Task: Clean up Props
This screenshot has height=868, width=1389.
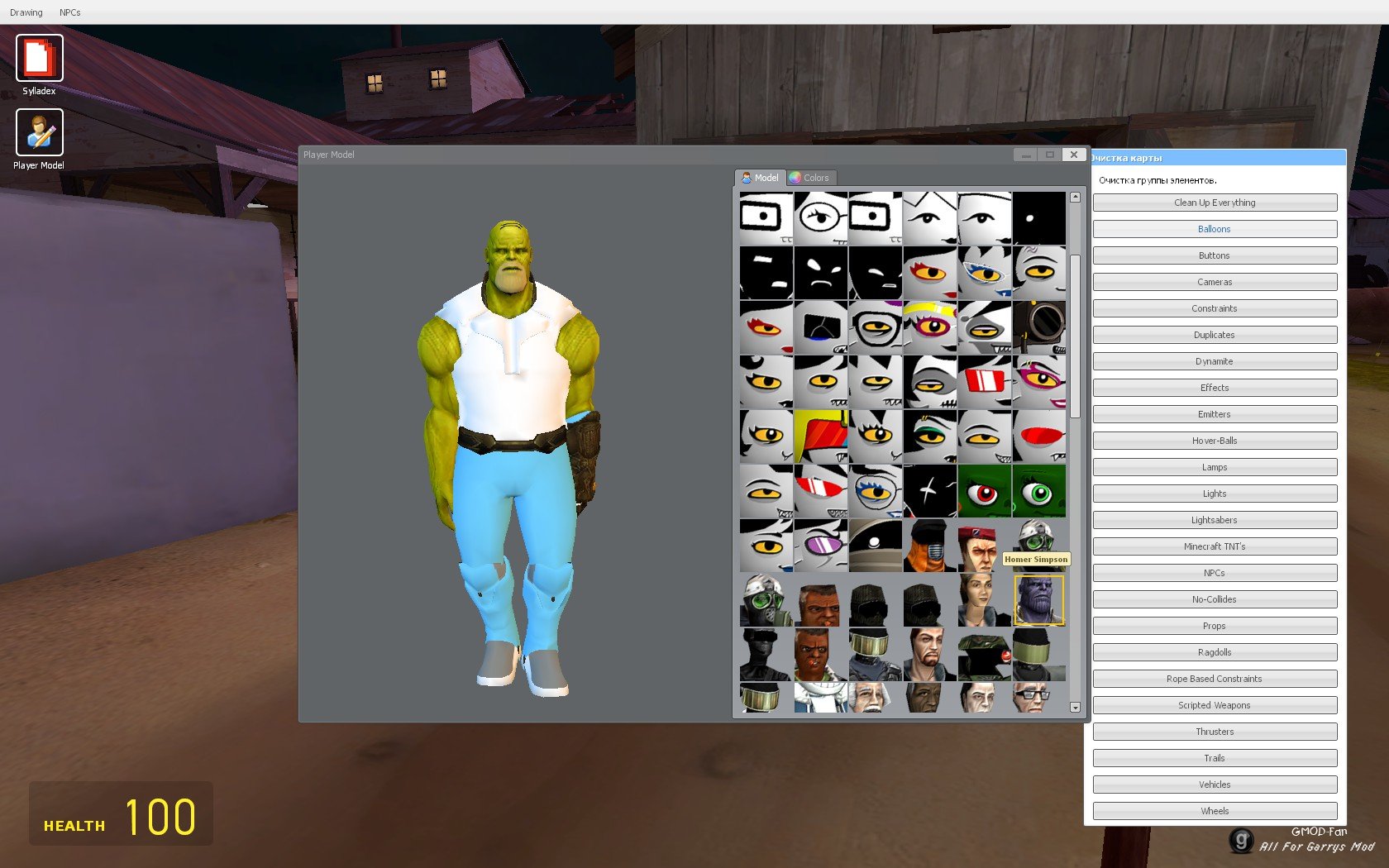Action: click(x=1215, y=626)
